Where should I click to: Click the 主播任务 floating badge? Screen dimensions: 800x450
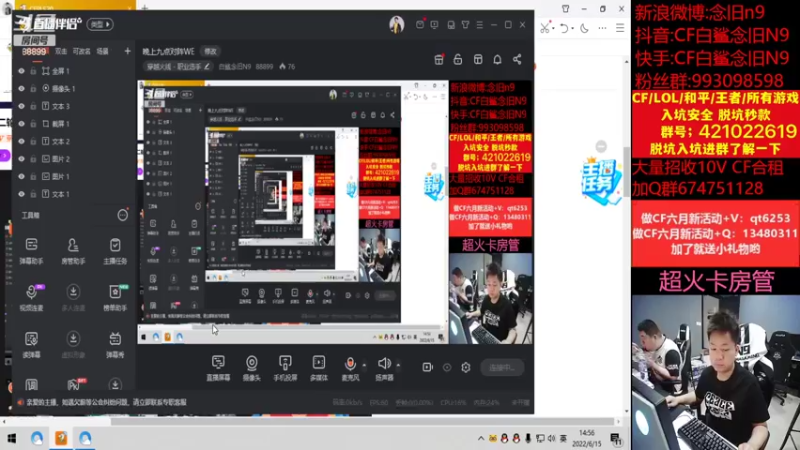pyautogui.click(x=601, y=181)
